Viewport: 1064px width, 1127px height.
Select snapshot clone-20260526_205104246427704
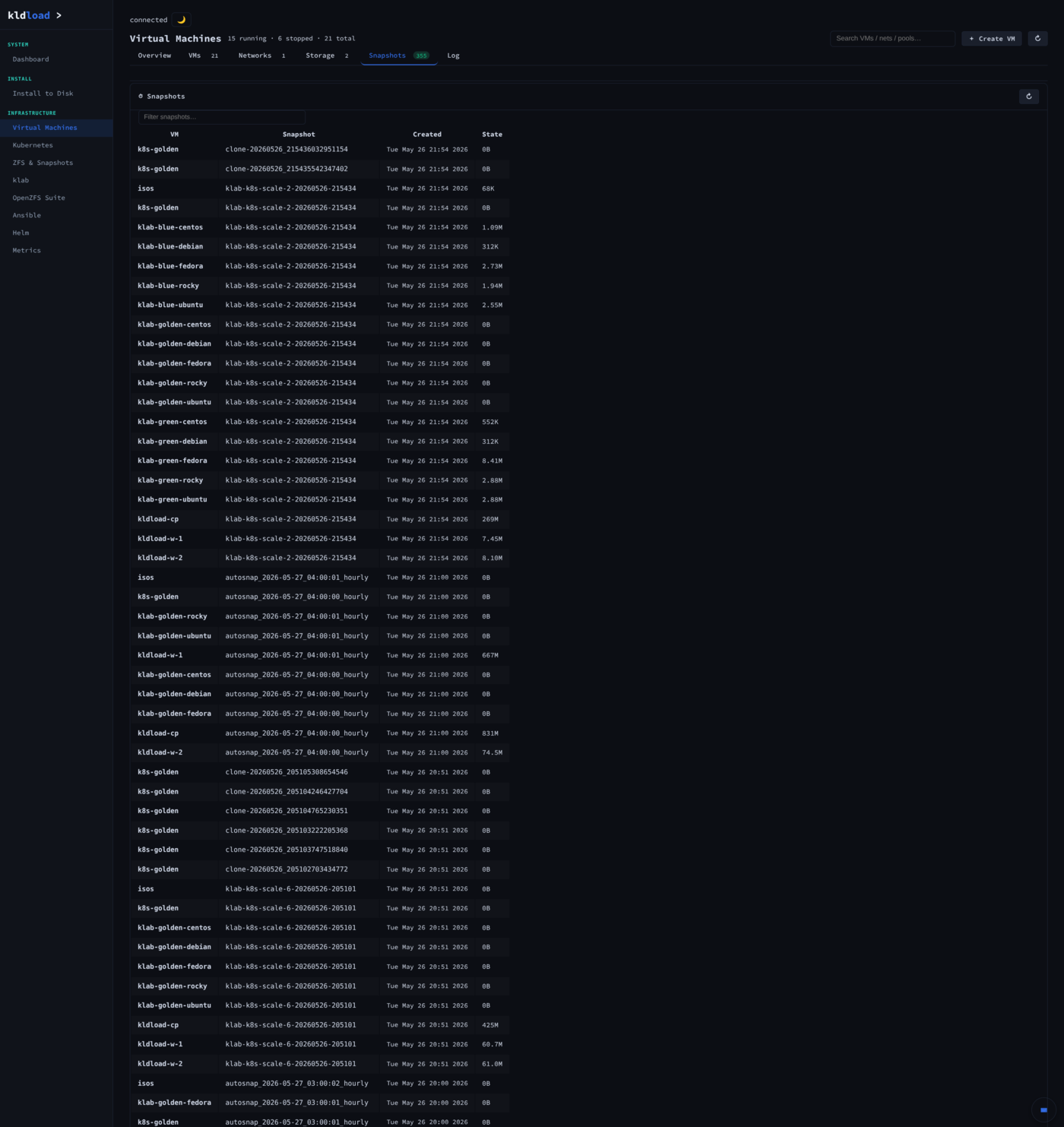coord(287,792)
